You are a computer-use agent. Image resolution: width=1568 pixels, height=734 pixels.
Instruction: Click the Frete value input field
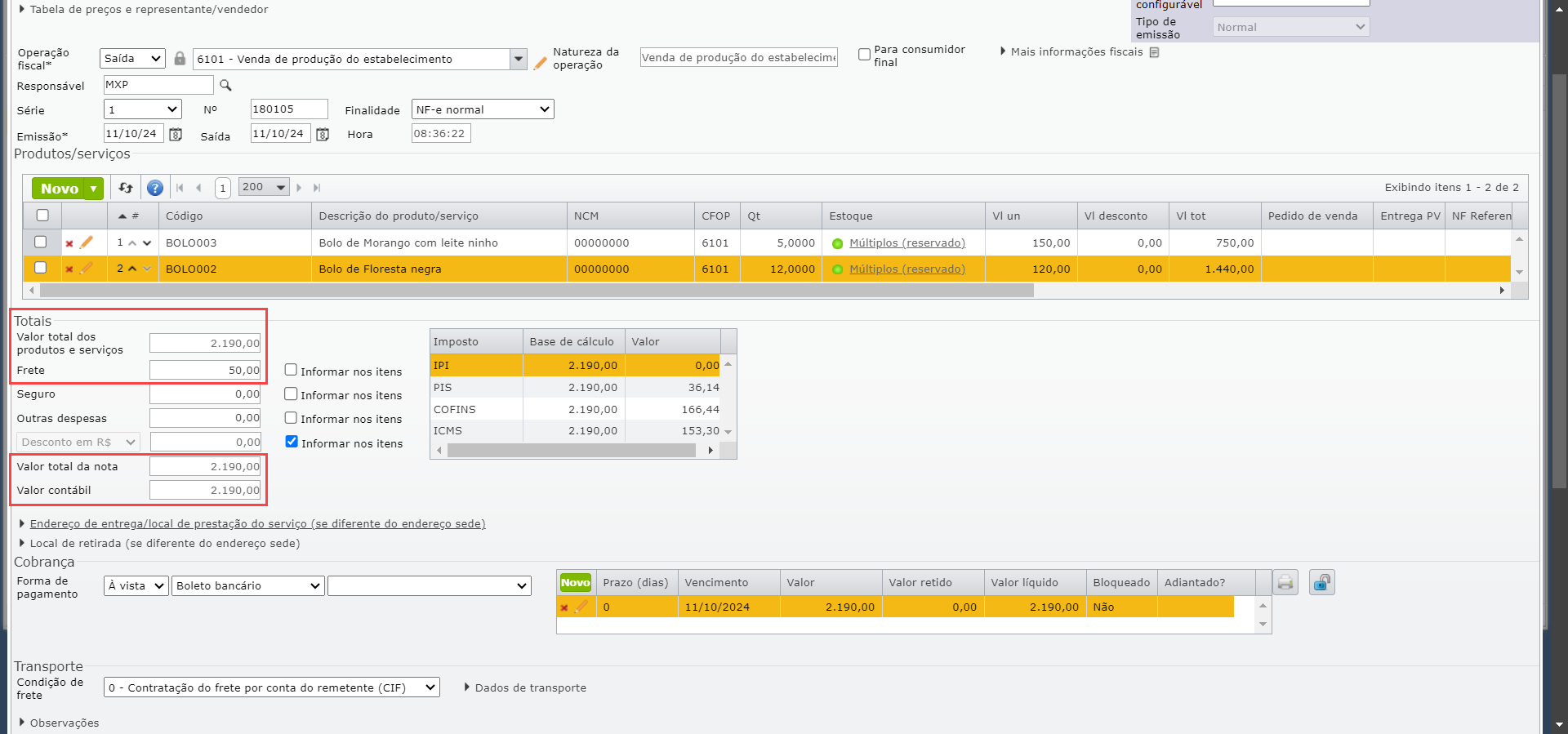[205, 371]
